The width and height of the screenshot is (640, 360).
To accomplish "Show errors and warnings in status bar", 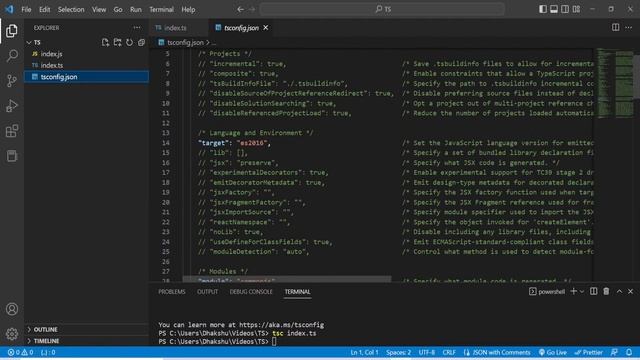I will [20, 352].
